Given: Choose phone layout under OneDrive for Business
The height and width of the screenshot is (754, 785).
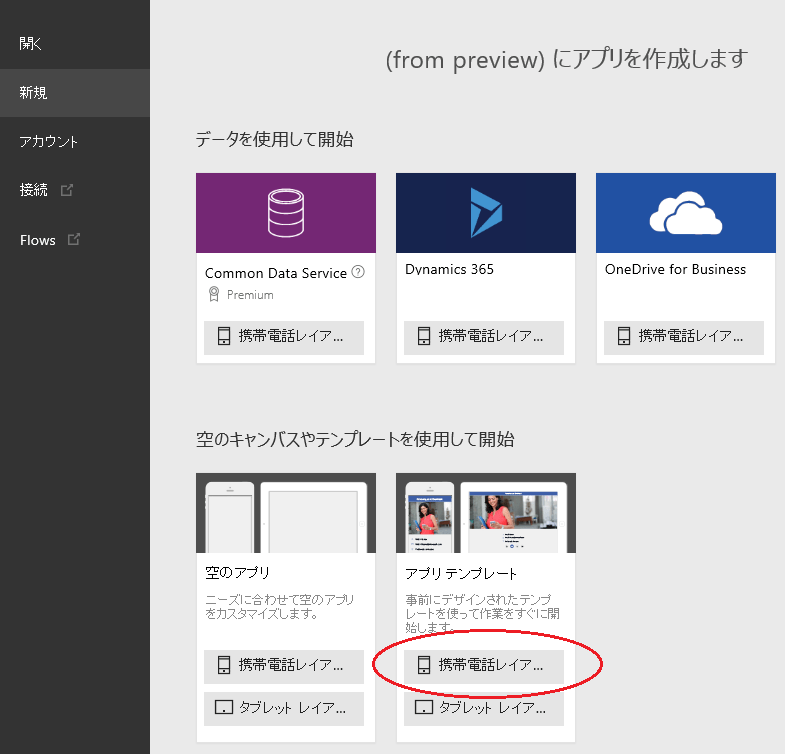Looking at the screenshot, I should (x=684, y=337).
